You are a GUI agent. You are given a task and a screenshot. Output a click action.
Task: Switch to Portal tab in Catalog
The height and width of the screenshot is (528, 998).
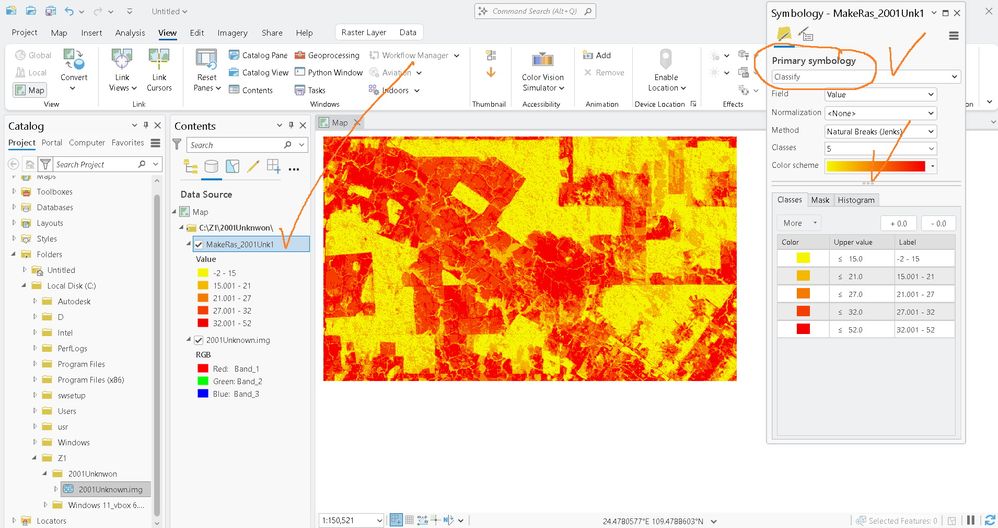pos(52,143)
